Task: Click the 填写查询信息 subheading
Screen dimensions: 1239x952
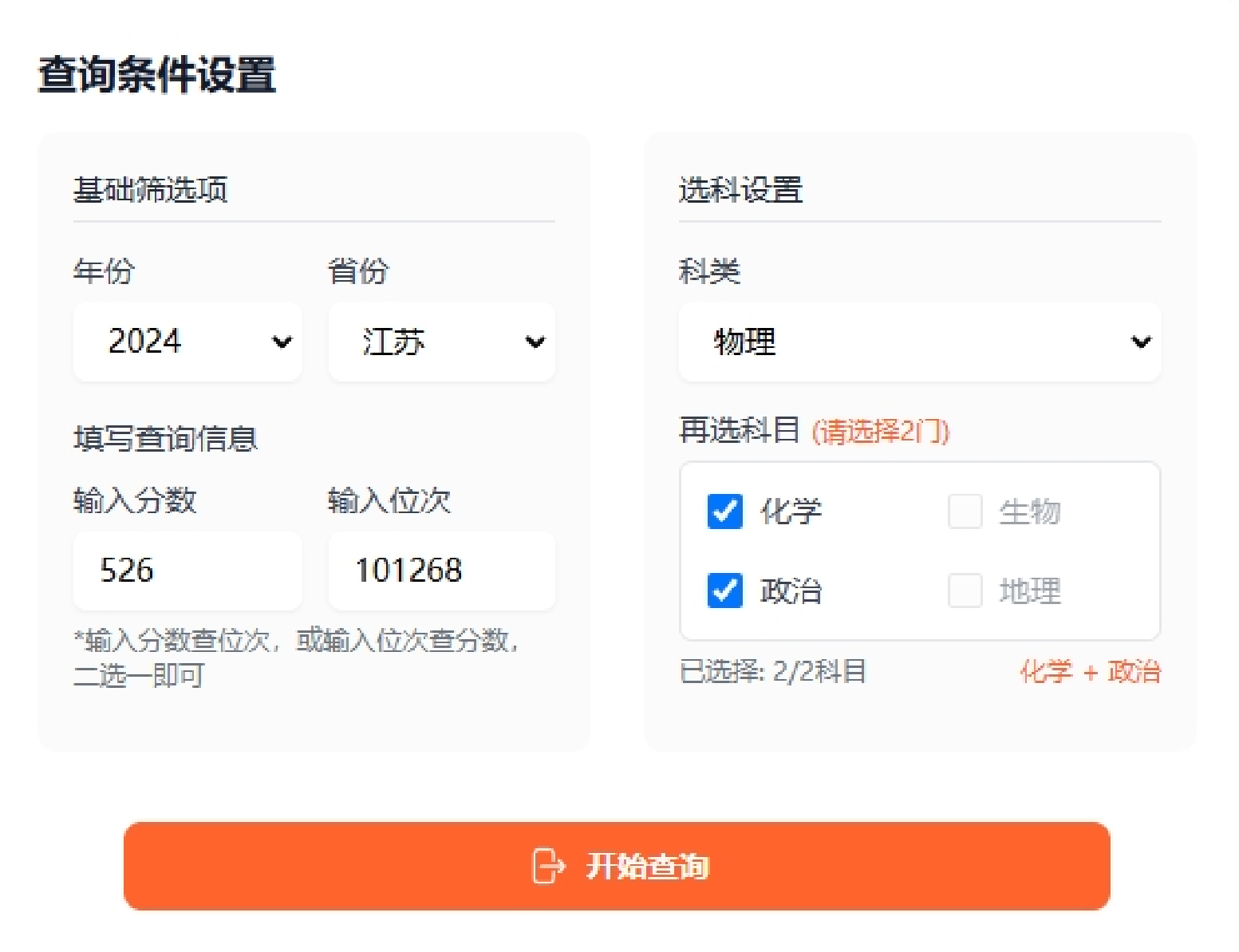Action: [x=166, y=438]
